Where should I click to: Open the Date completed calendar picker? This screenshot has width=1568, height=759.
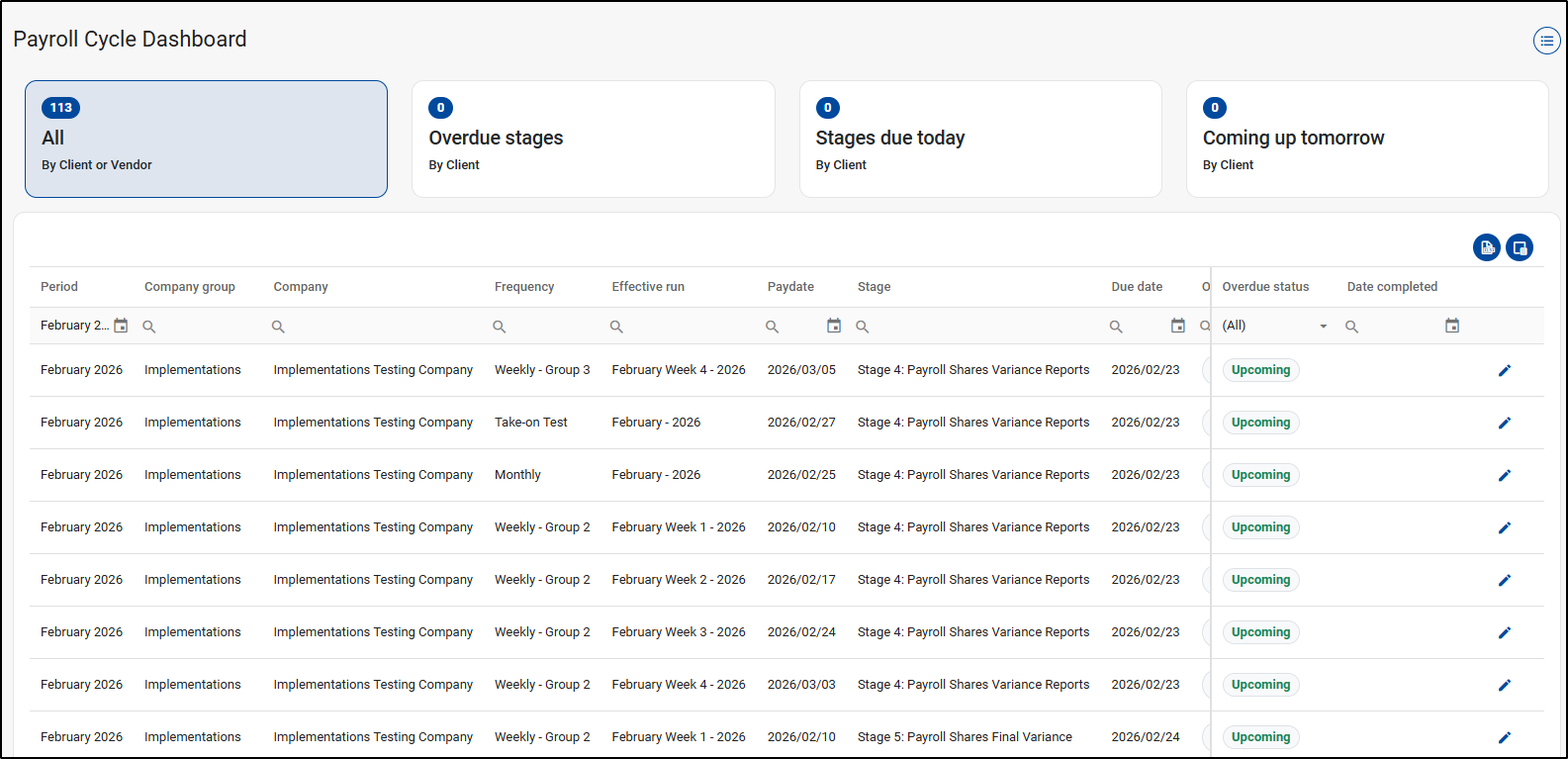1451,326
